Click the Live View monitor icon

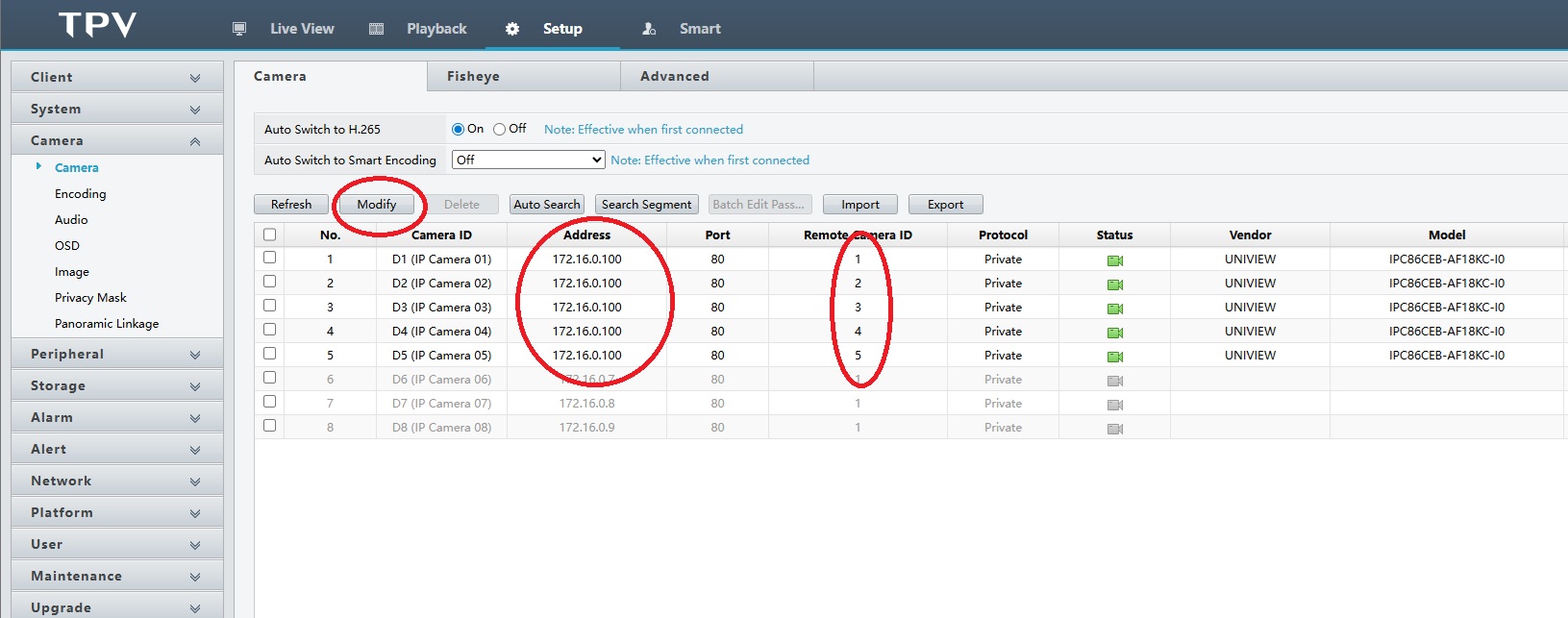click(x=239, y=29)
